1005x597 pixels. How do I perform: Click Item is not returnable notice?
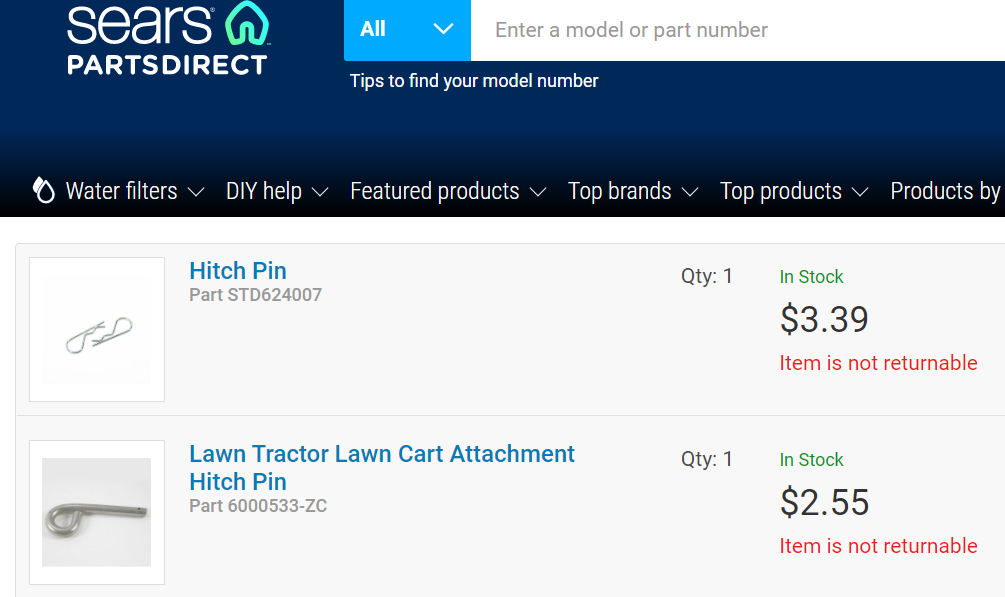point(878,363)
